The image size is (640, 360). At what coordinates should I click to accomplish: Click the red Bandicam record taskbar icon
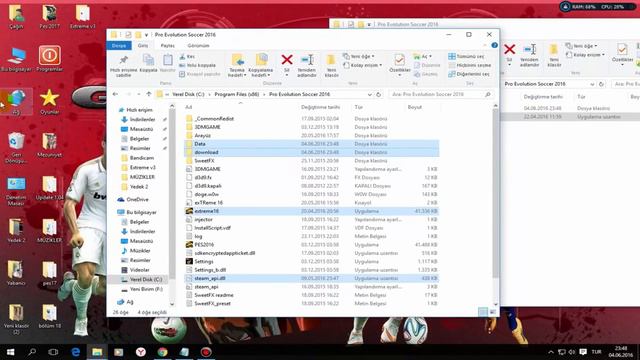(206, 352)
